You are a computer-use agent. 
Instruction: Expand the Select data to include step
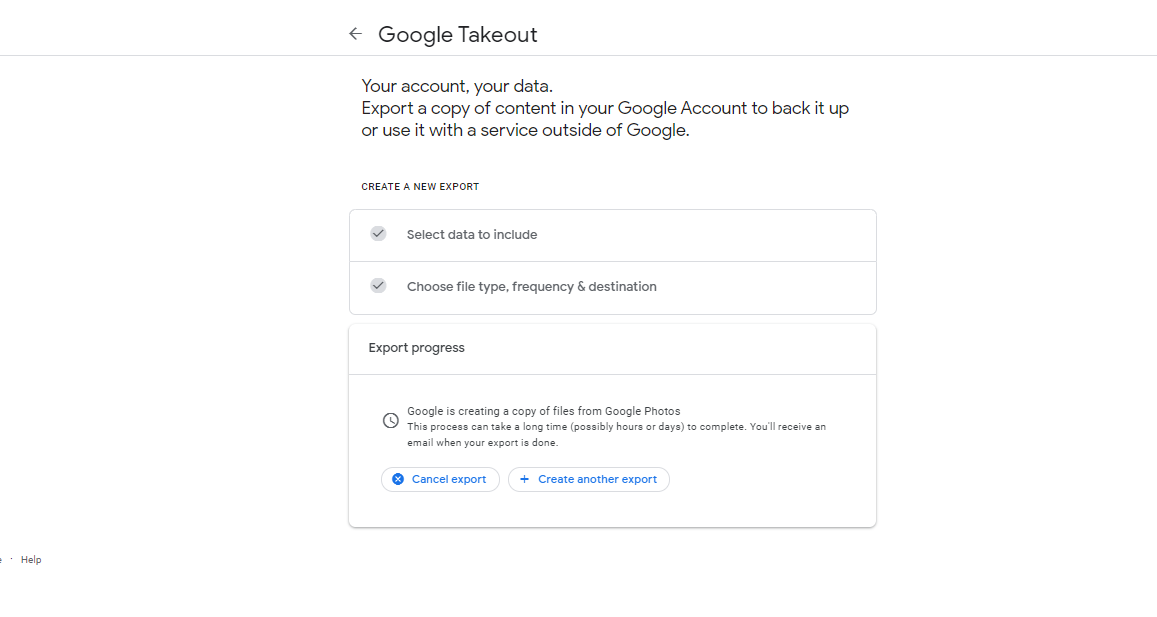pos(472,235)
